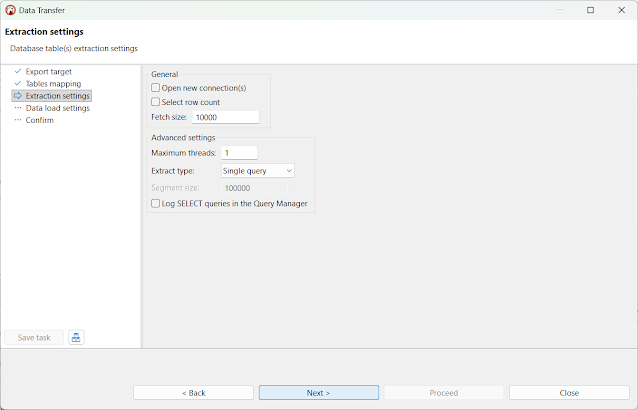Close the Data Transfer window via X

pos(621,10)
